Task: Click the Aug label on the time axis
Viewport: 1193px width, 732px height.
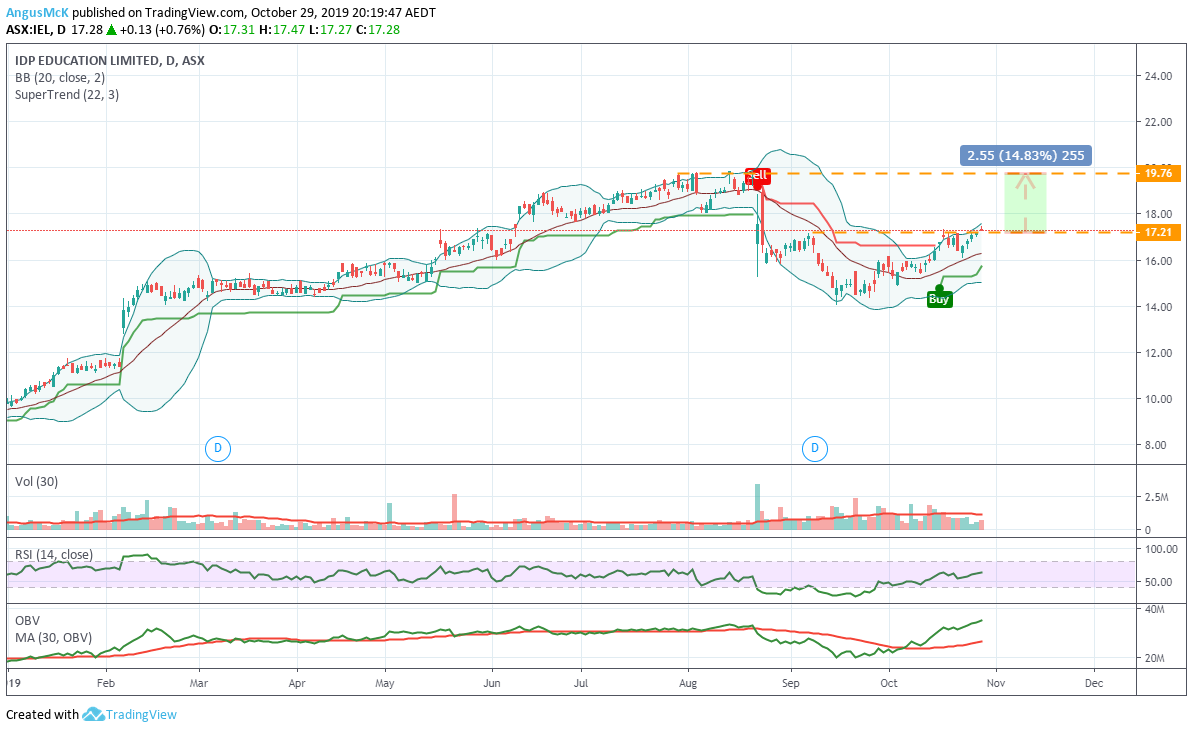Action: 688,683
